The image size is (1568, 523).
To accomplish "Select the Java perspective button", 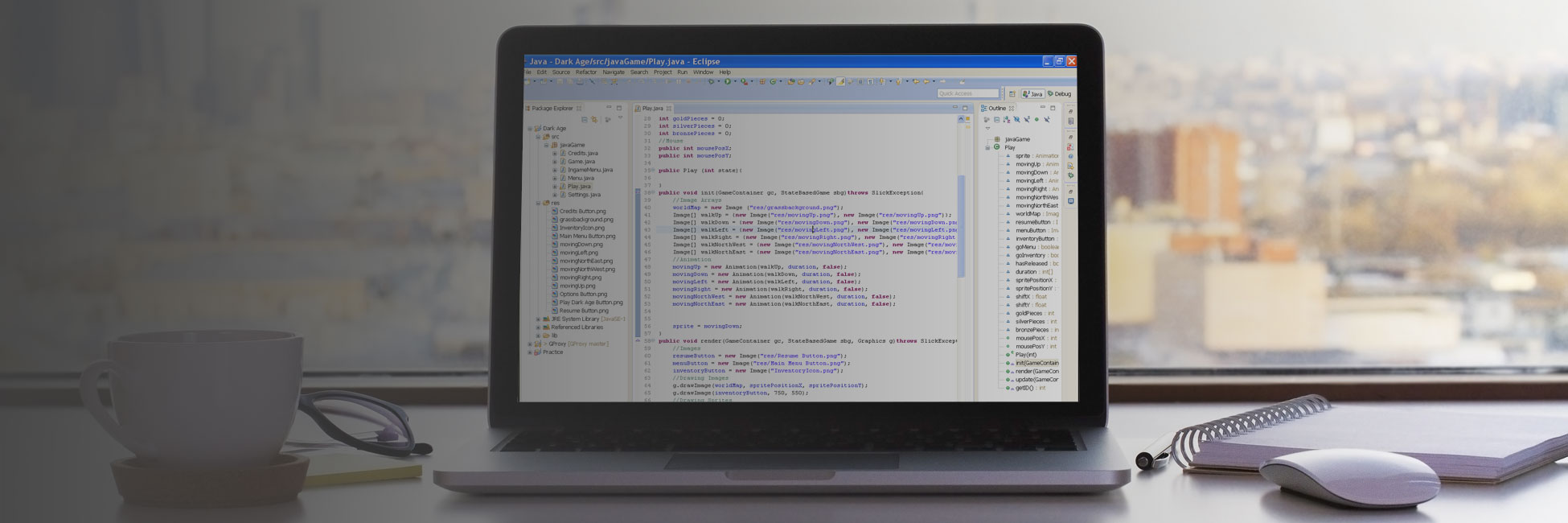I will tap(1032, 94).
